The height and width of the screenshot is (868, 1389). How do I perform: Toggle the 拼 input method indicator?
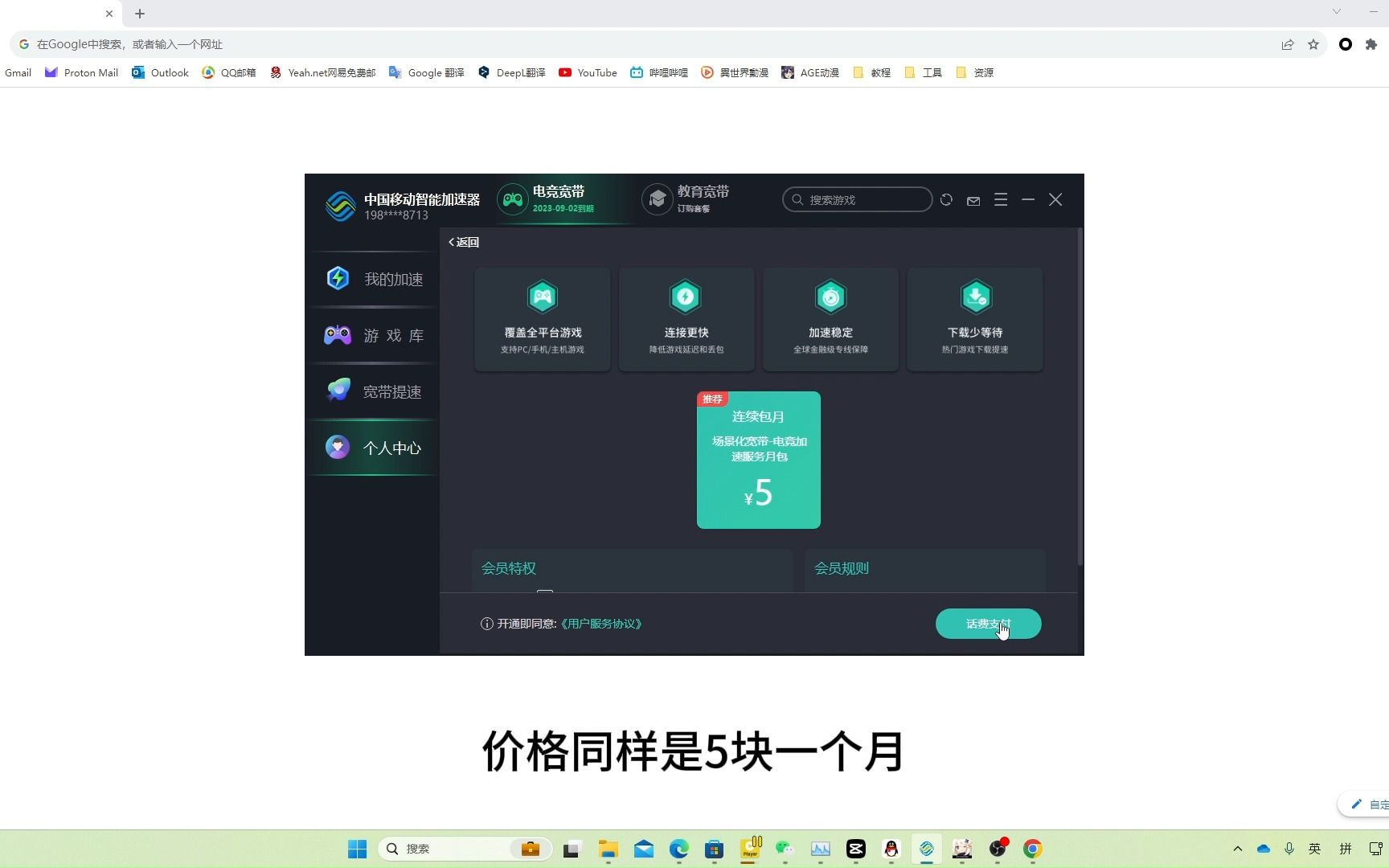click(1346, 849)
